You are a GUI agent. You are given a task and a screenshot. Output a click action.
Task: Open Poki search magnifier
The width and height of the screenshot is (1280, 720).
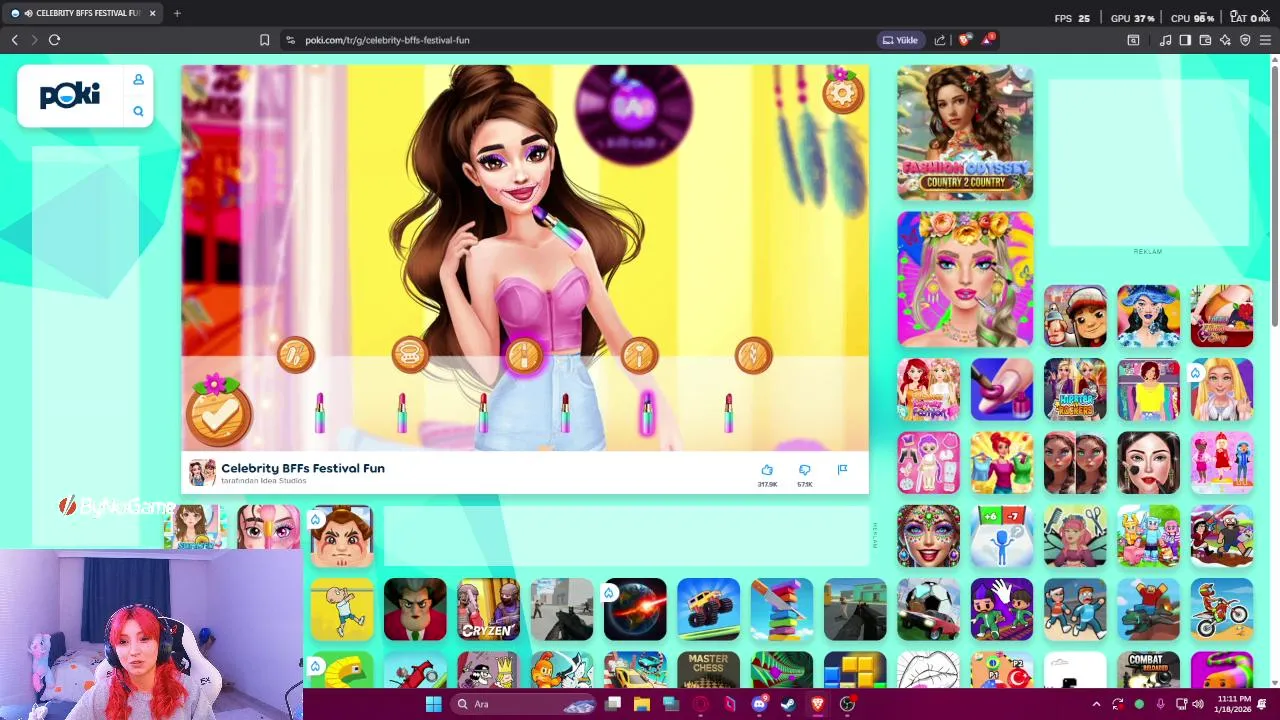pyautogui.click(x=138, y=111)
